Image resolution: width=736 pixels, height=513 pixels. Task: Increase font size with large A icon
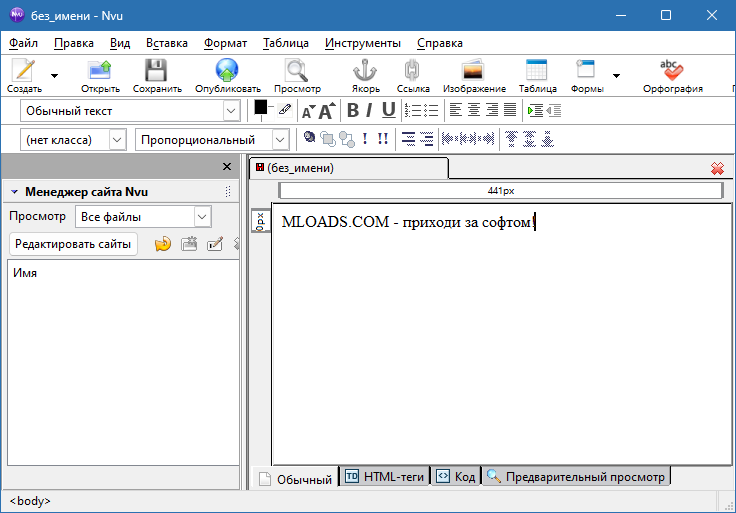click(x=327, y=111)
